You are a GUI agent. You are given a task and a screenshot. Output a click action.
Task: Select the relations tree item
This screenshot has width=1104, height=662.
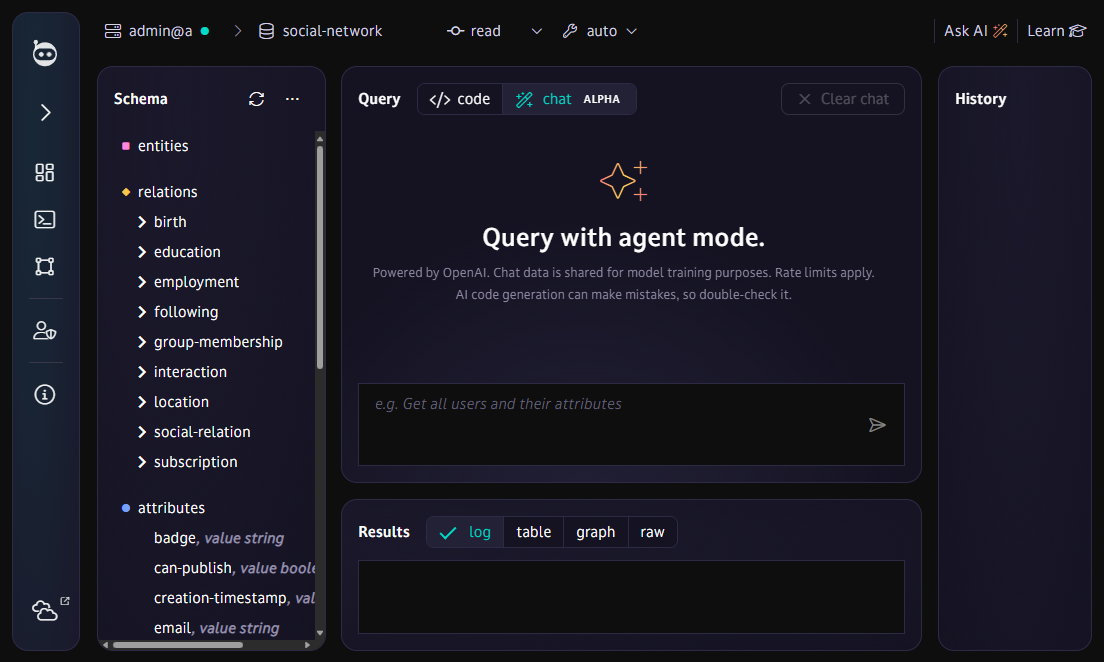(168, 192)
